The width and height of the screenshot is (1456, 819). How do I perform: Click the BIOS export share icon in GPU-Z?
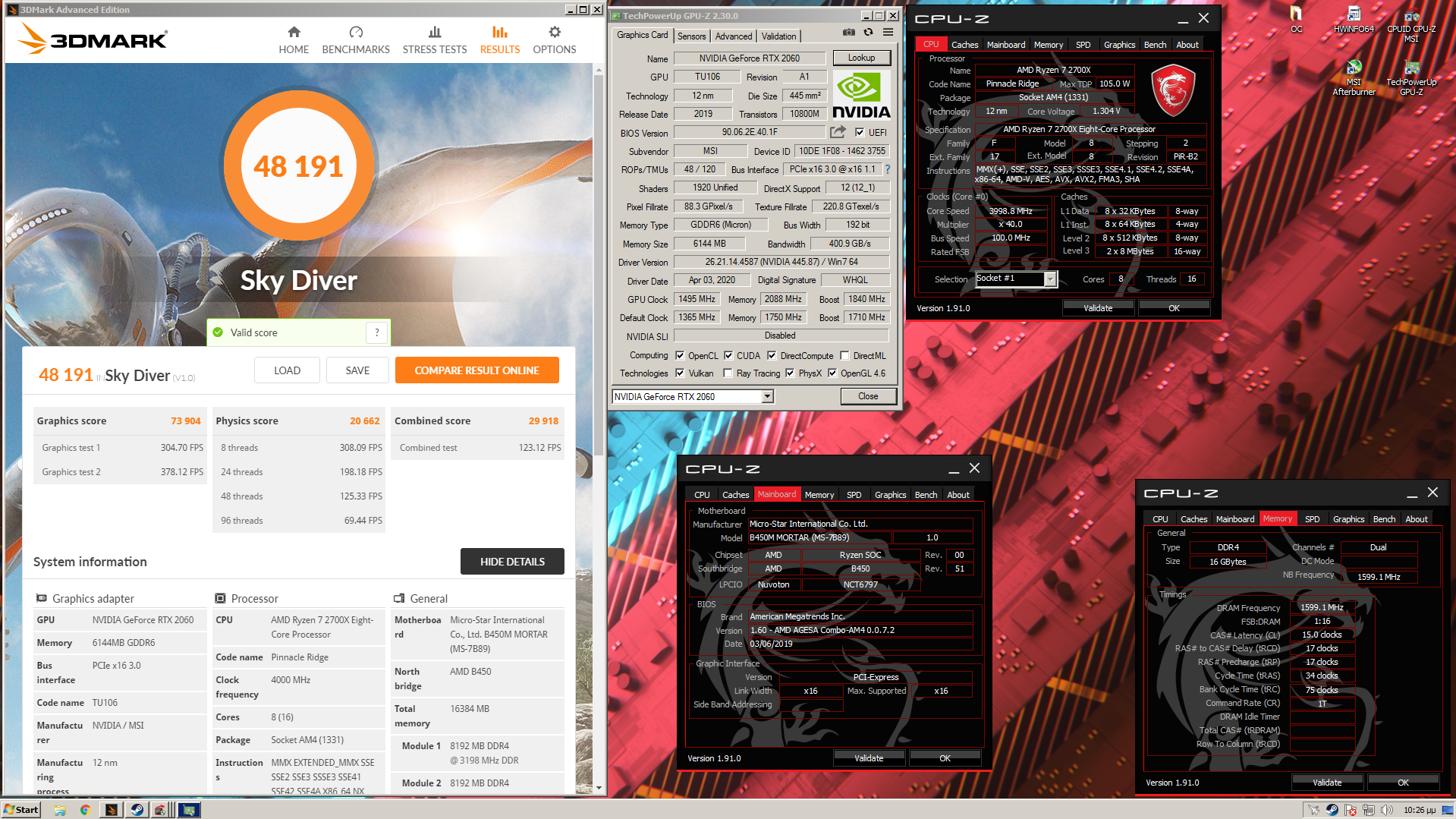tap(838, 132)
